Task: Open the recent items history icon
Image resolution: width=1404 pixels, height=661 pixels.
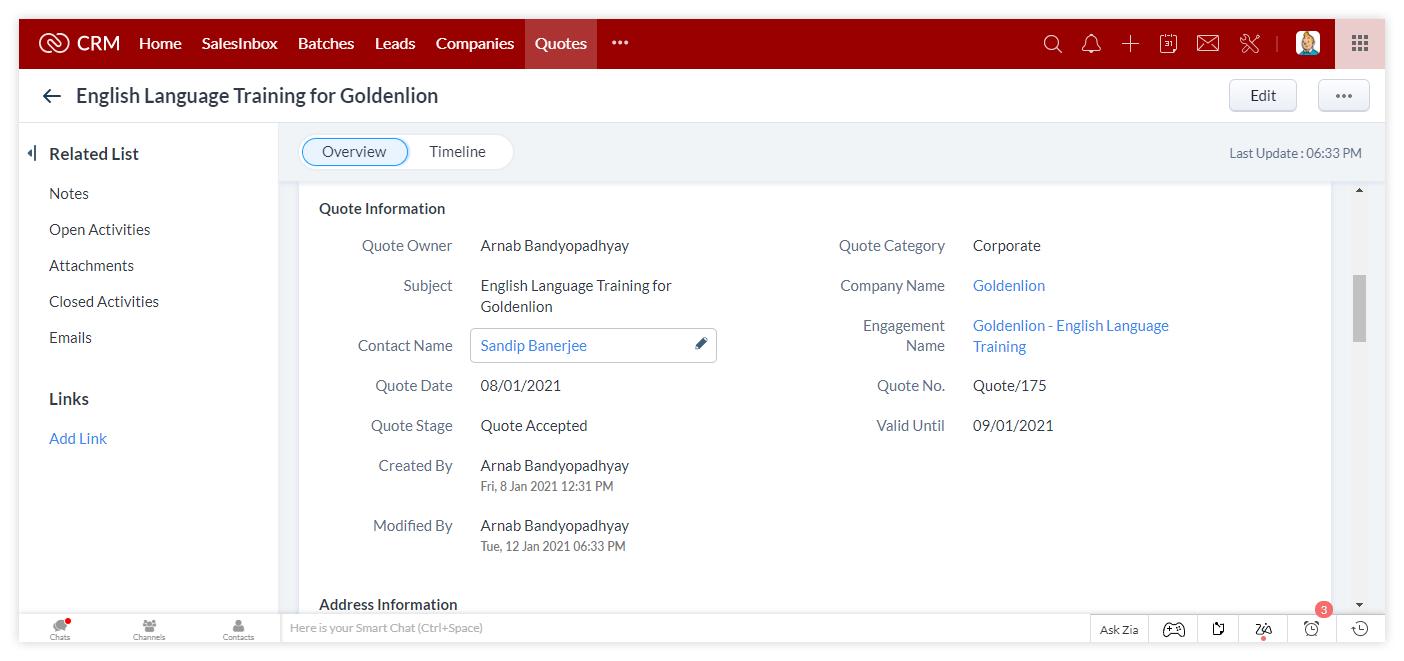Action: click(1360, 629)
